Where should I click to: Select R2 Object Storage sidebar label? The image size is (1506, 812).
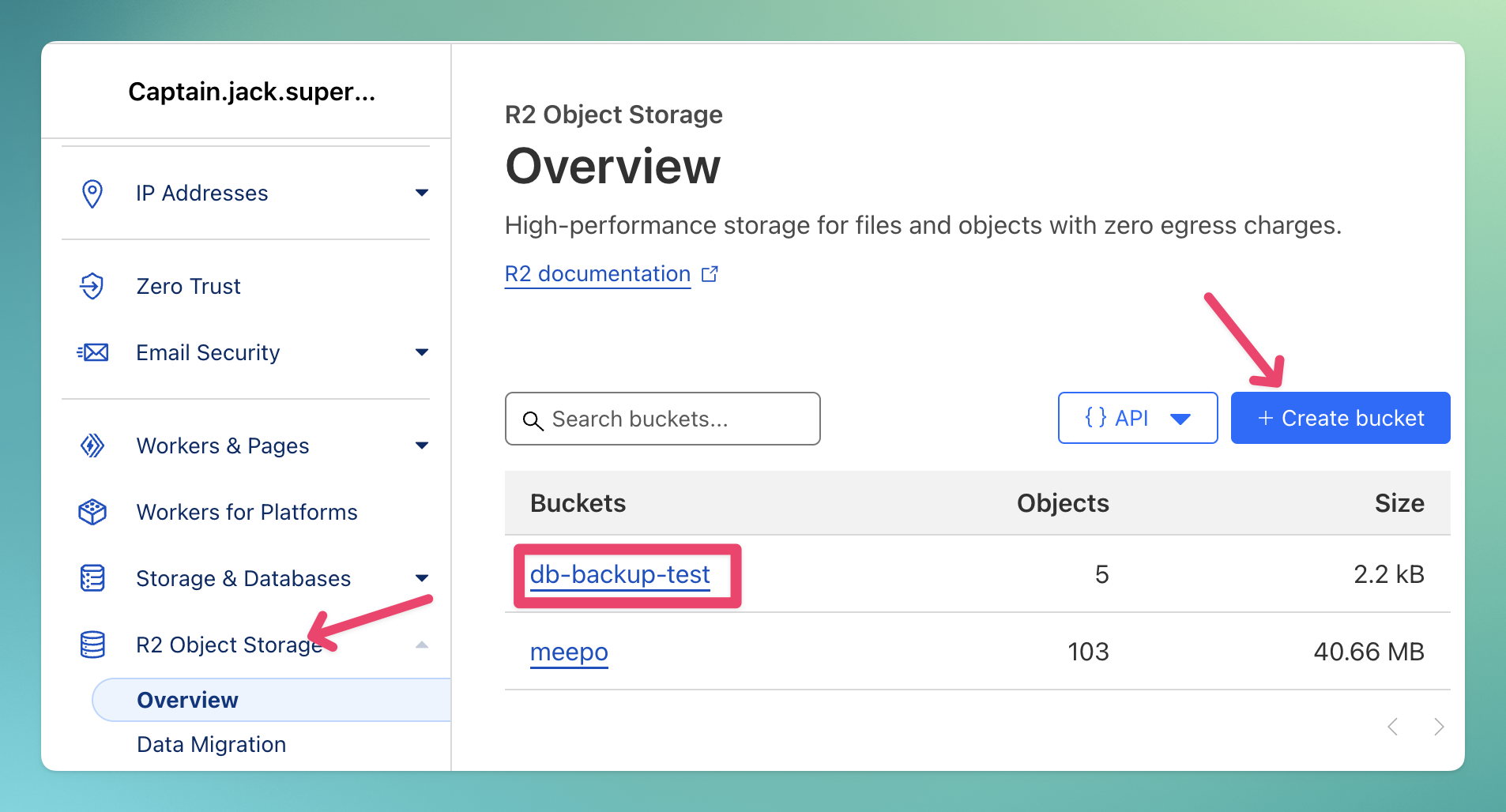pyautogui.click(x=229, y=645)
